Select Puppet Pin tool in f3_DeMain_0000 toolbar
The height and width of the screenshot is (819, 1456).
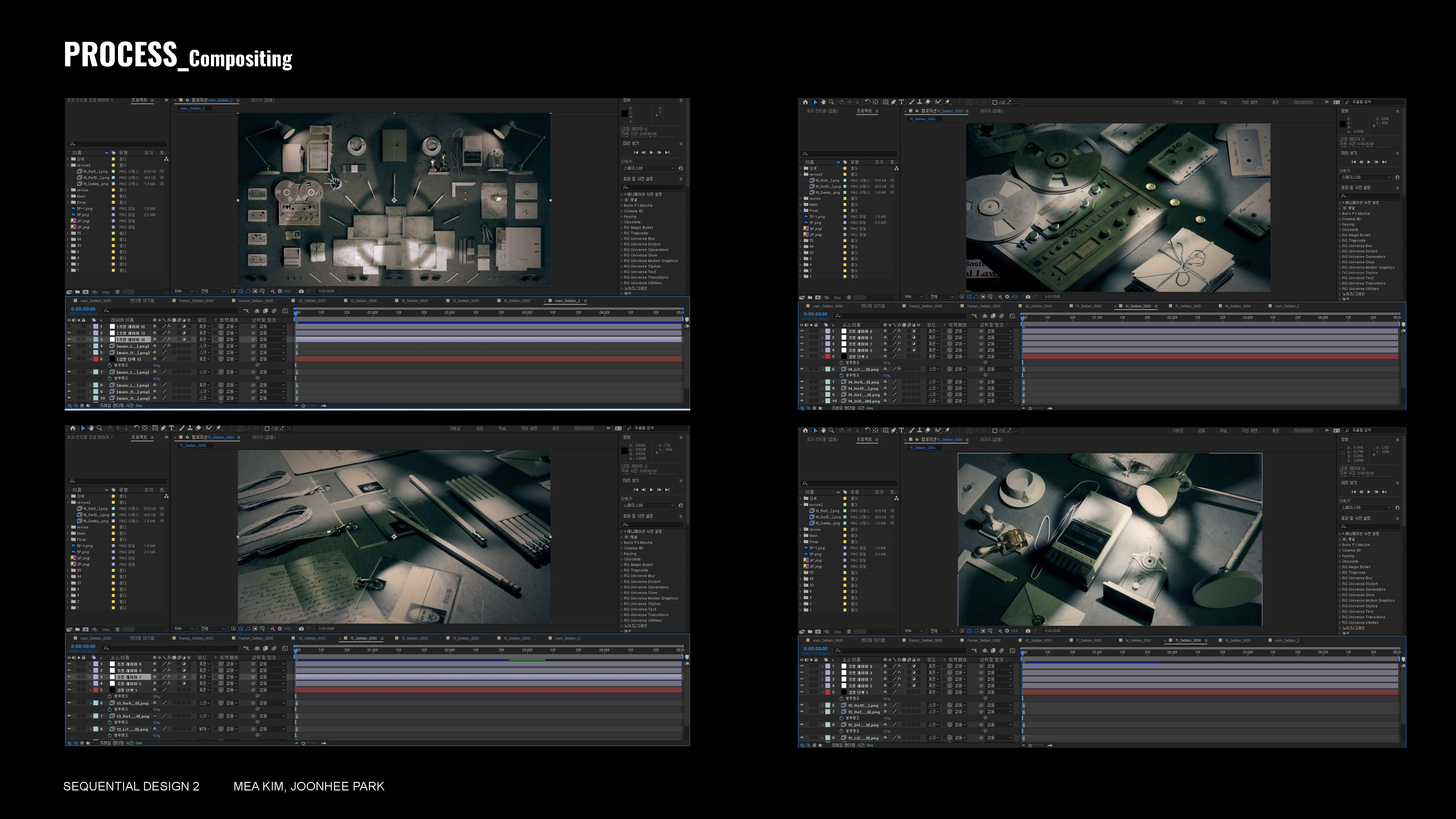point(219,429)
